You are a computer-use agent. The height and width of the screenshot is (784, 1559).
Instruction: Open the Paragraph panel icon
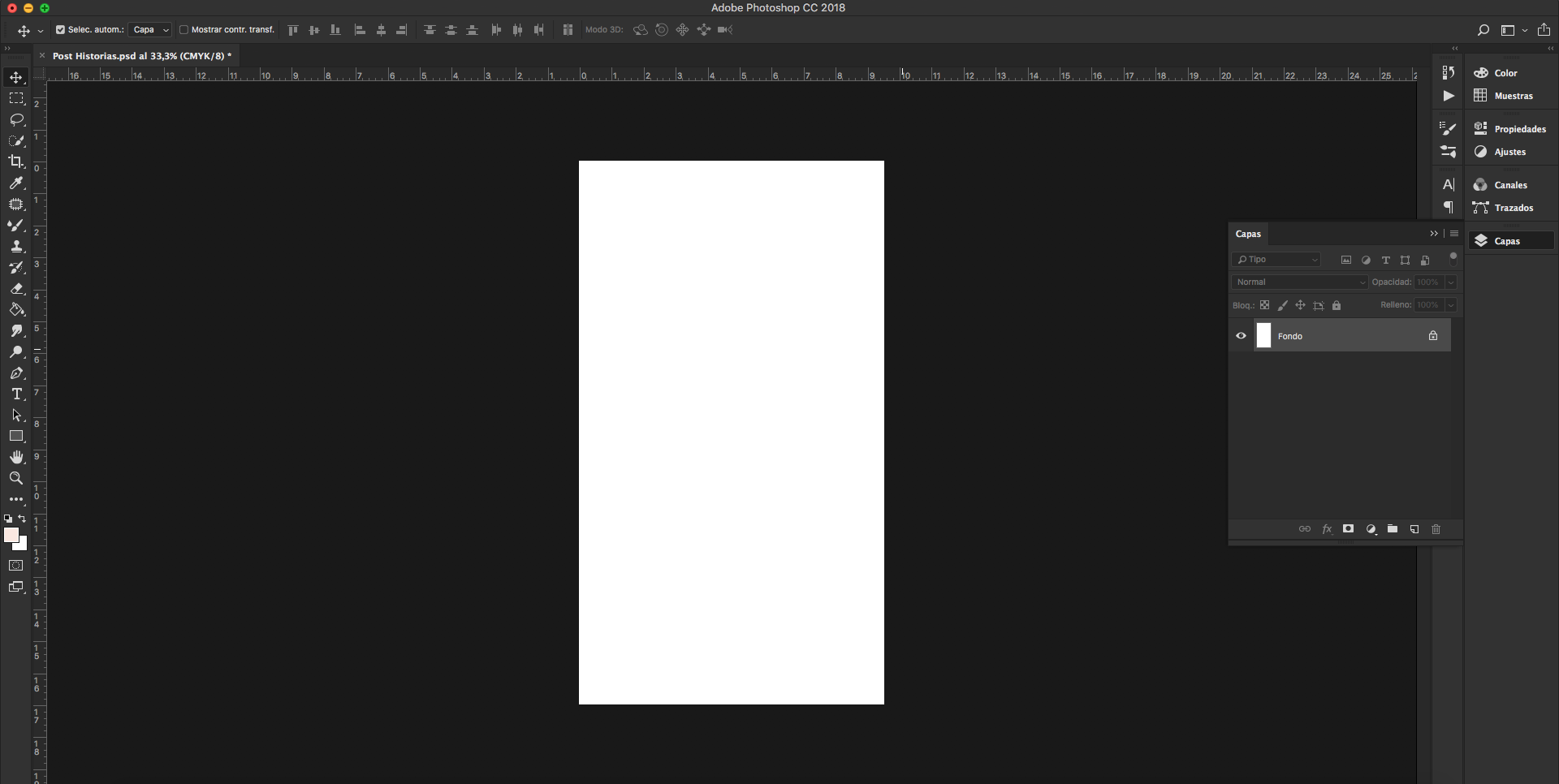tap(1449, 208)
